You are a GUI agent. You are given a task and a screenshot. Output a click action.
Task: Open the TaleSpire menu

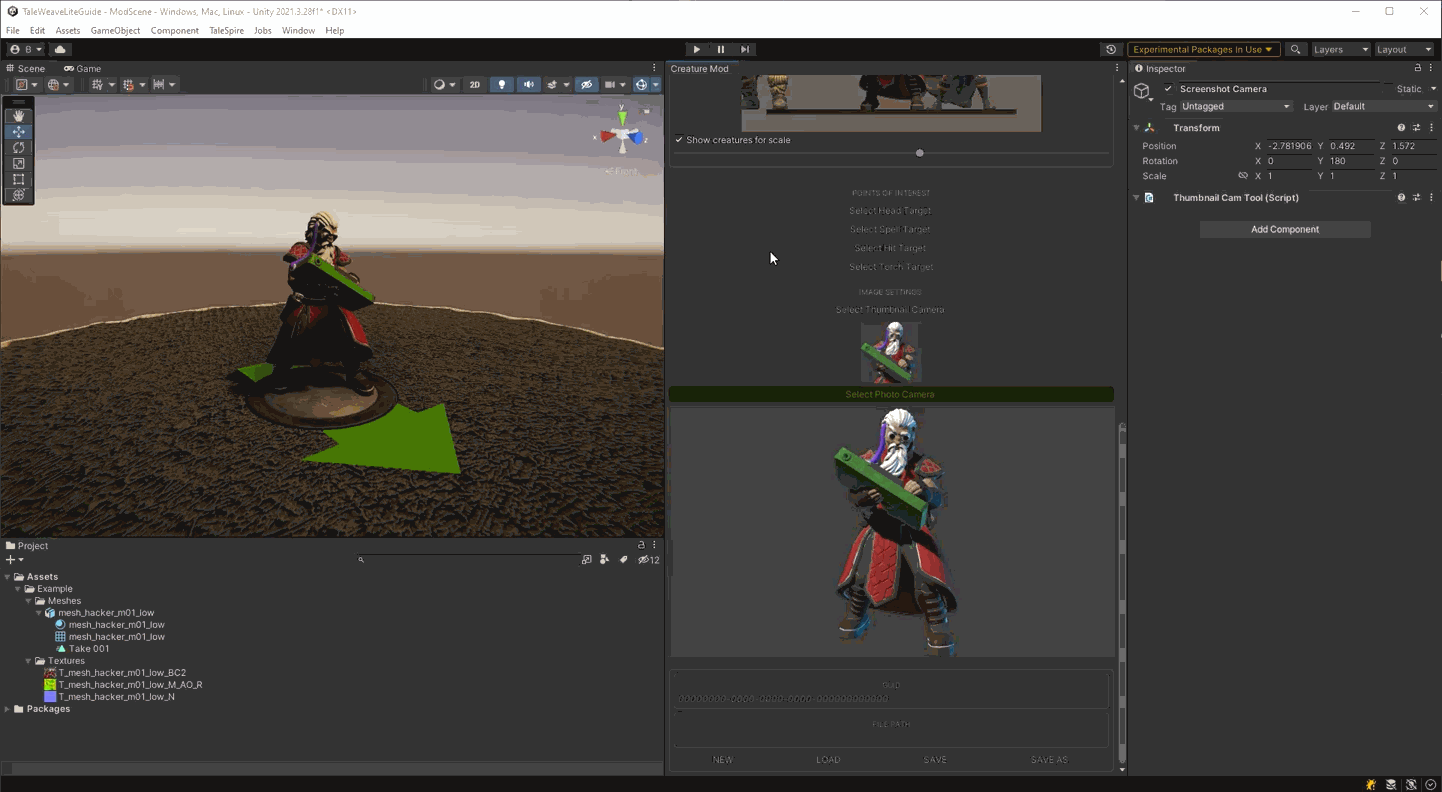click(226, 31)
